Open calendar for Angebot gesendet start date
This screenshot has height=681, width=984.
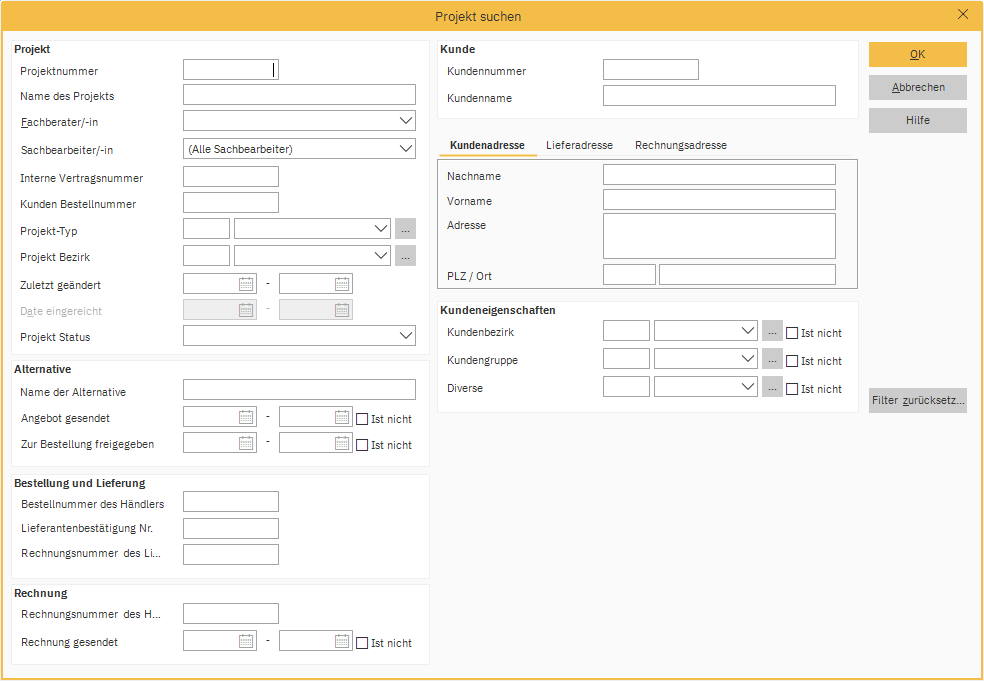click(x=246, y=418)
